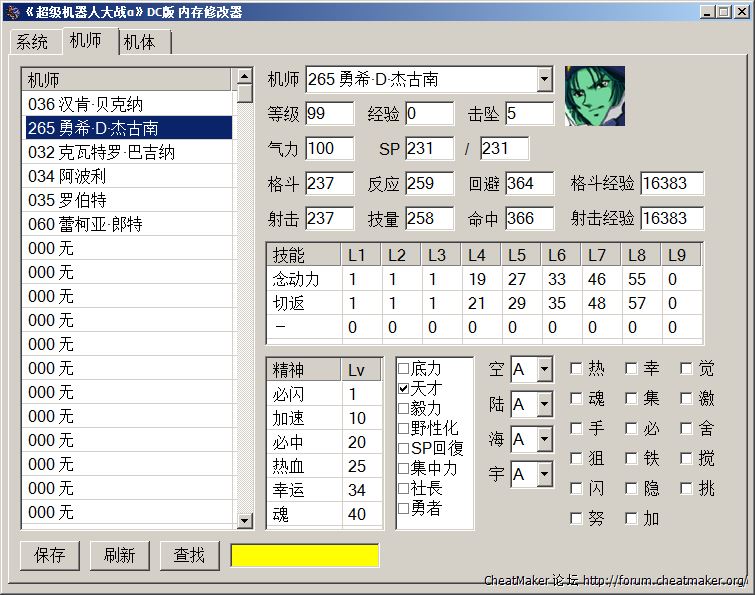The image size is (755, 595).
Task: Expand the 空 terrain rating dropdown
Action: pos(544,369)
